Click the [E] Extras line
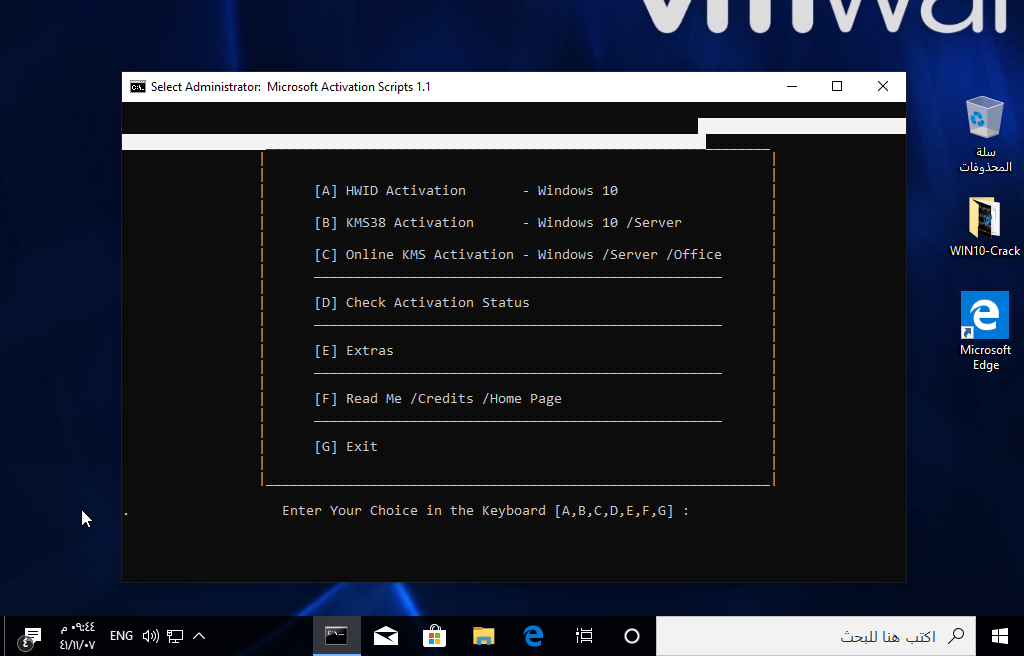1024x656 pixels. pos(354,351)
